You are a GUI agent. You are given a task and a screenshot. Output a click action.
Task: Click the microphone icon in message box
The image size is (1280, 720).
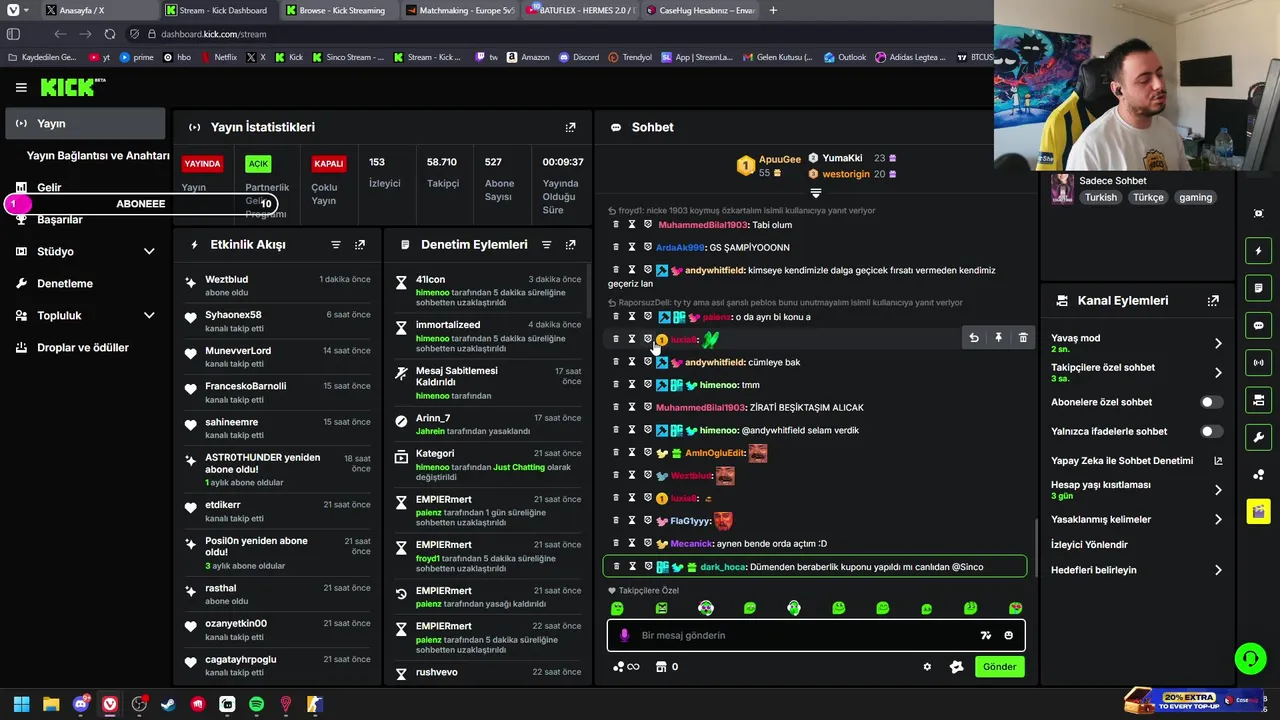click(625, 635)
